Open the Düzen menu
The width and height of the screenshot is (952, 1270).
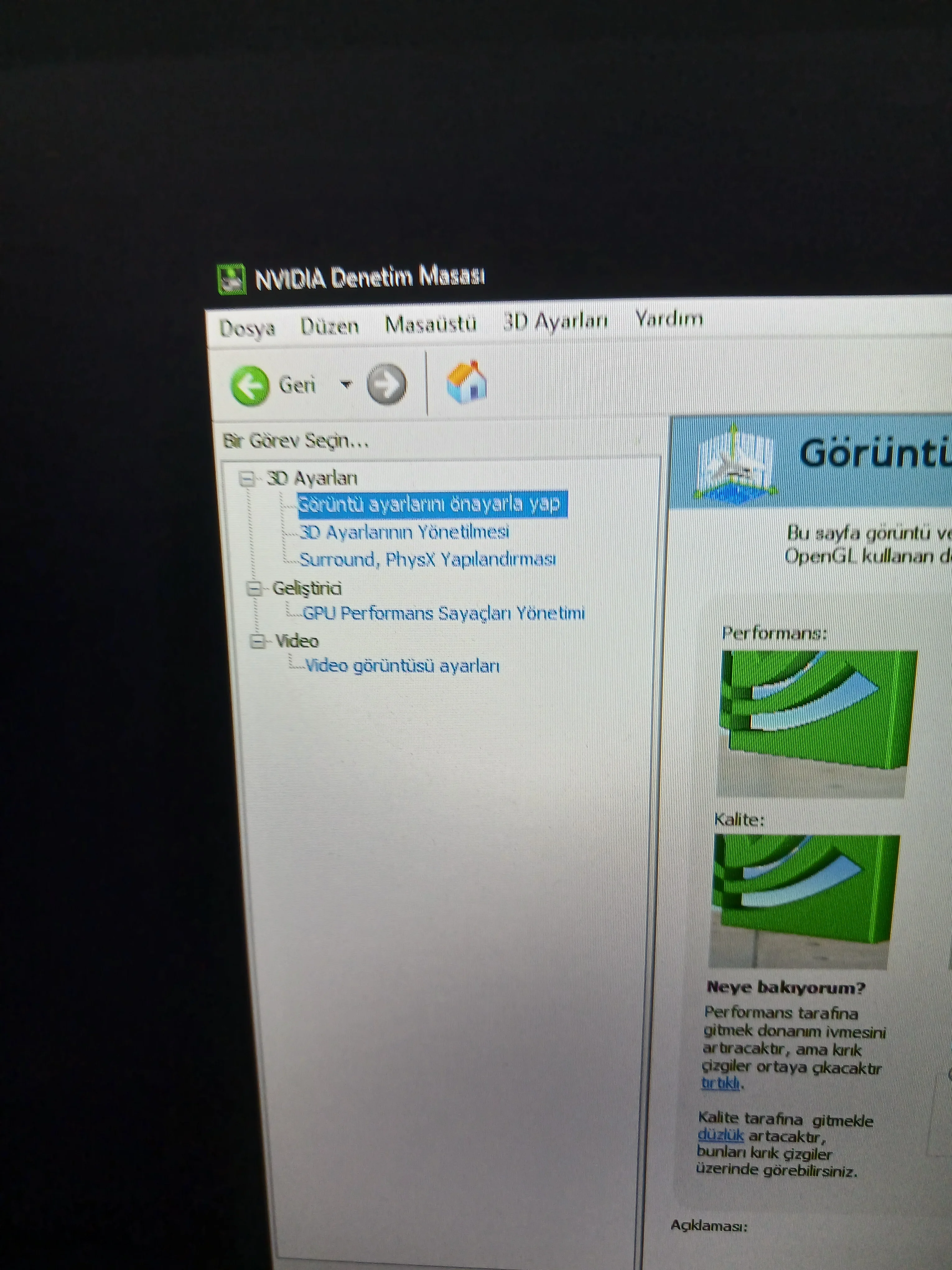point(329,326)
